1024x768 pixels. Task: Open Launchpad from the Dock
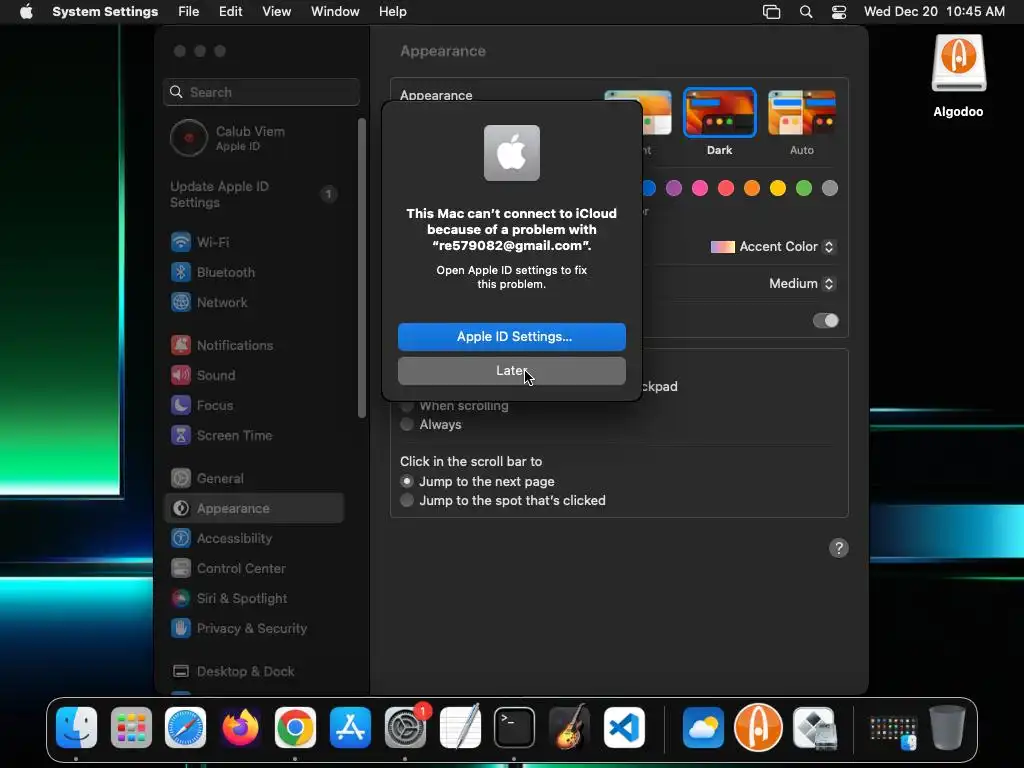point(131,728)
